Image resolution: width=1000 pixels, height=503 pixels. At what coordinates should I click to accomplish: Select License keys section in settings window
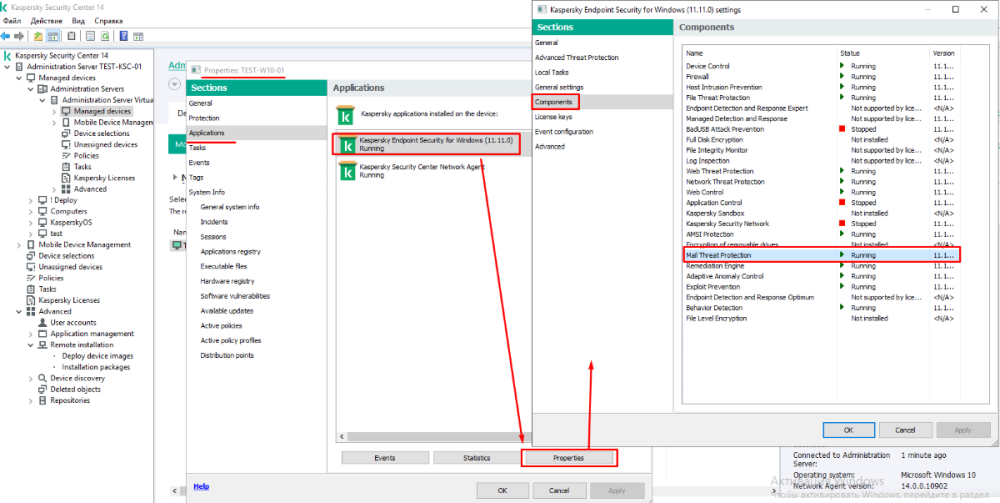click(553, 117)
